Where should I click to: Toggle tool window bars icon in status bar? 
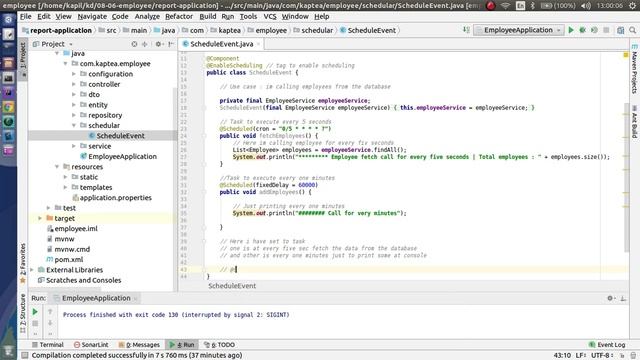(25, 356)
